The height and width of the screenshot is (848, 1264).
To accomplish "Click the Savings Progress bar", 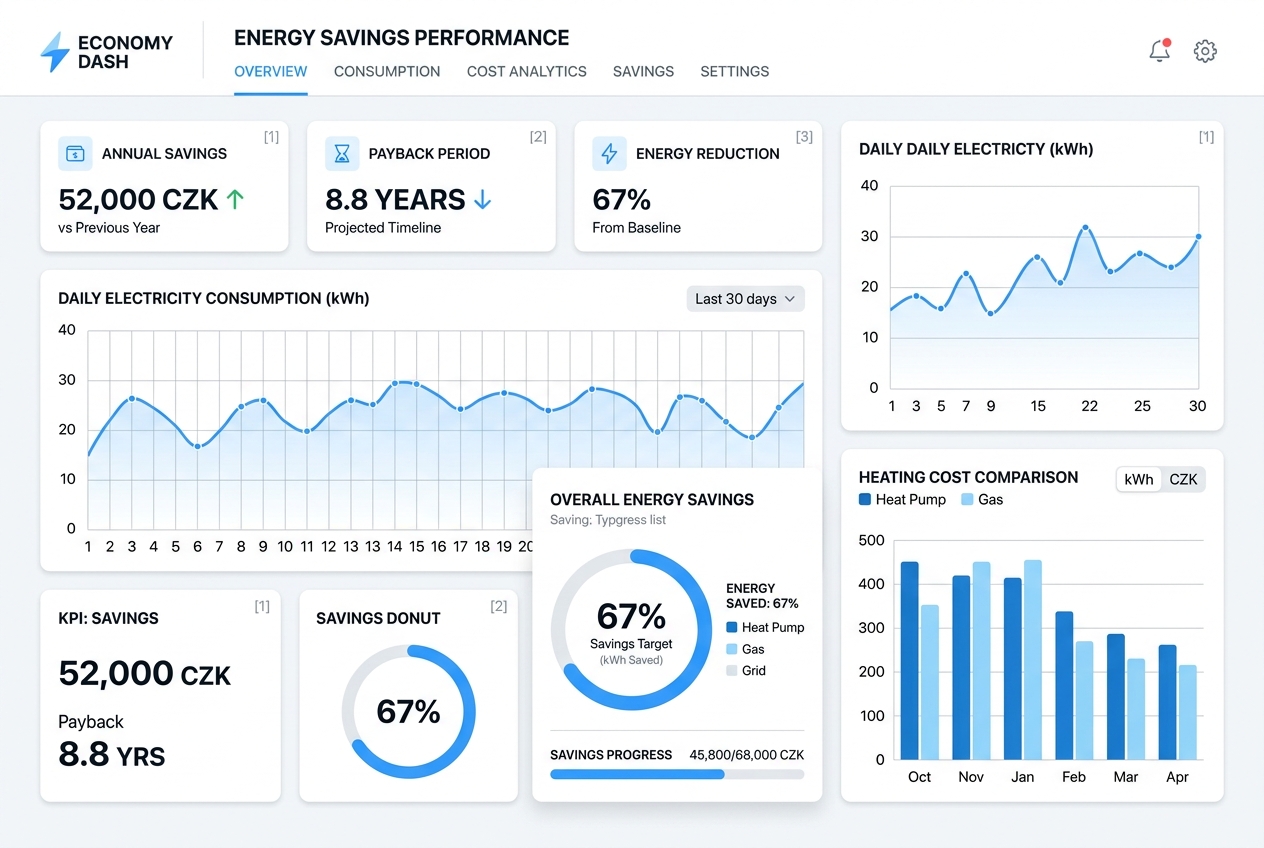I will 677,774.
